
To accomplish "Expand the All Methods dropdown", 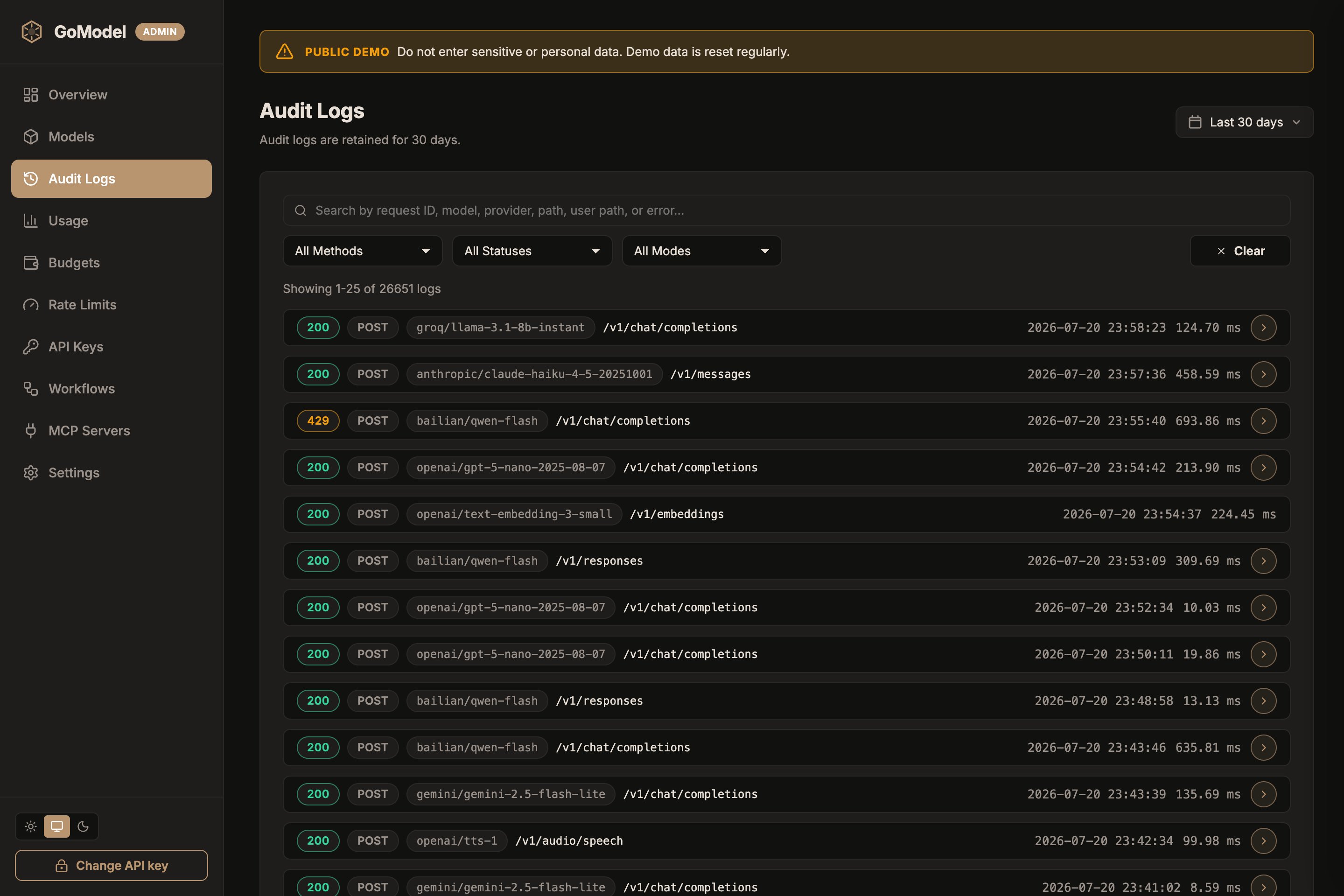I will [x=363, y=251].
